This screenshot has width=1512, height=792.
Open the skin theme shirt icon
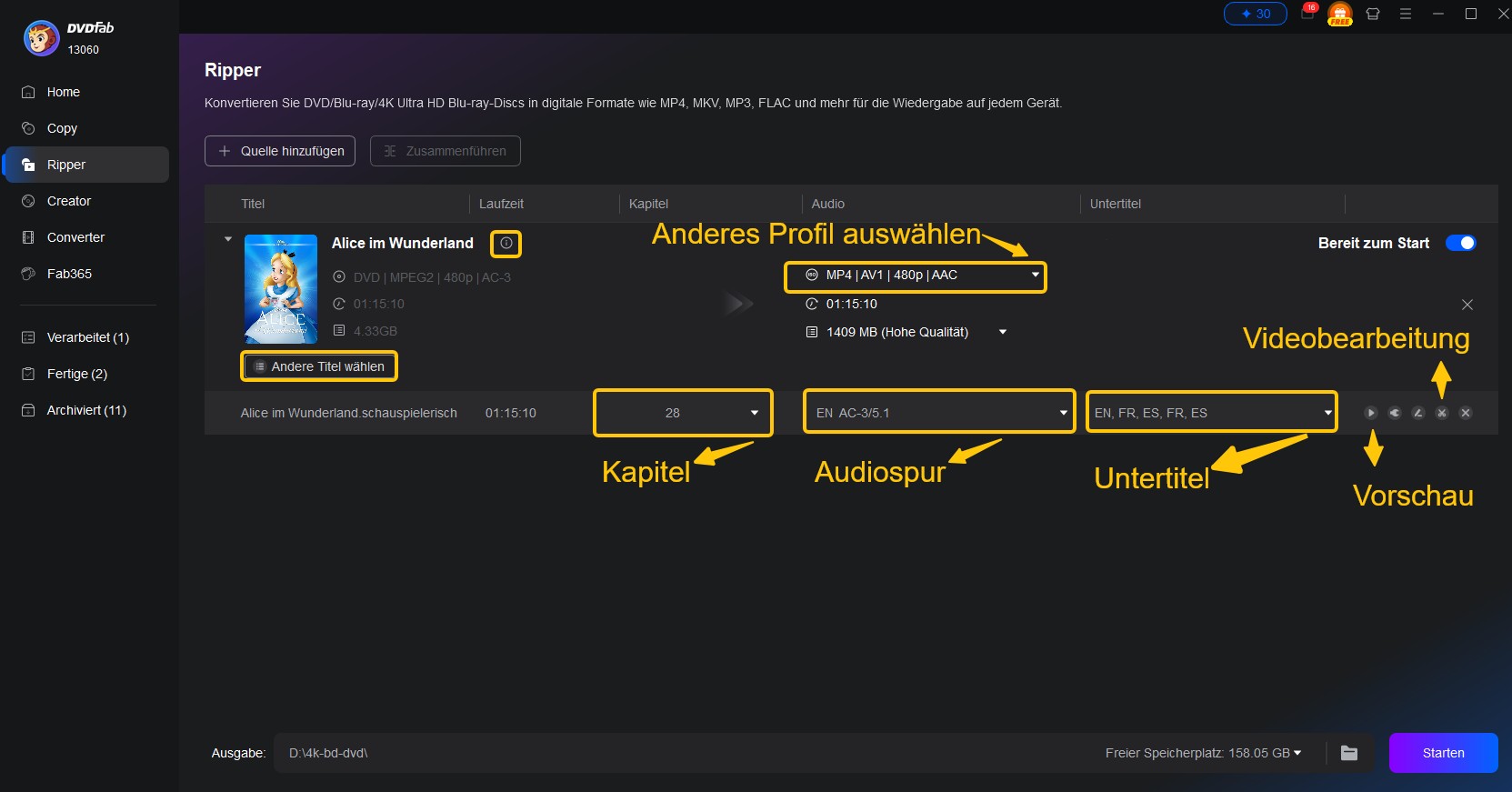(x=1373, y=14)
